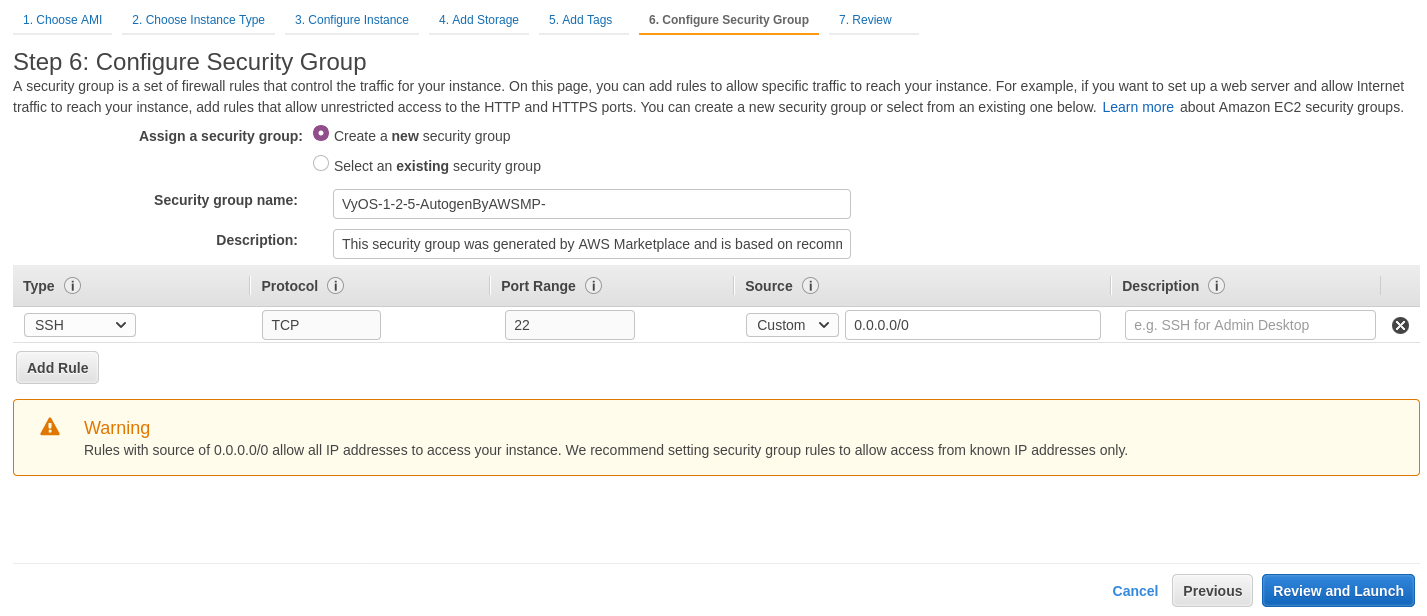Screen dimensions: 1427x616
Task: Click the Description column info icon
Action: [x=1217, y=286]
